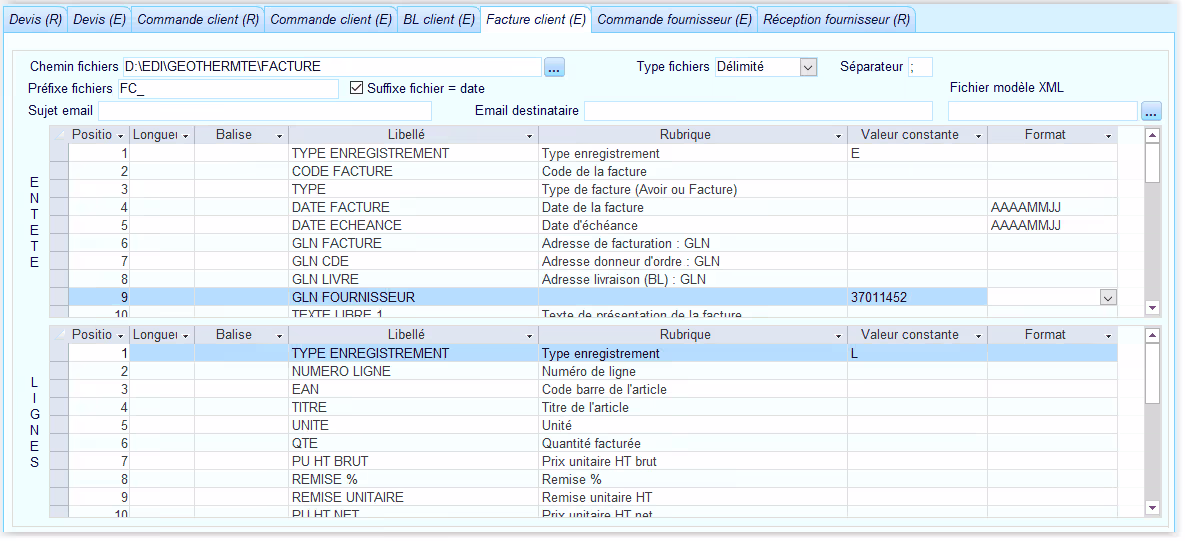Click the GLN CDE cell
The height and width of the screenshot is (541, 1185).
(413, 262)
